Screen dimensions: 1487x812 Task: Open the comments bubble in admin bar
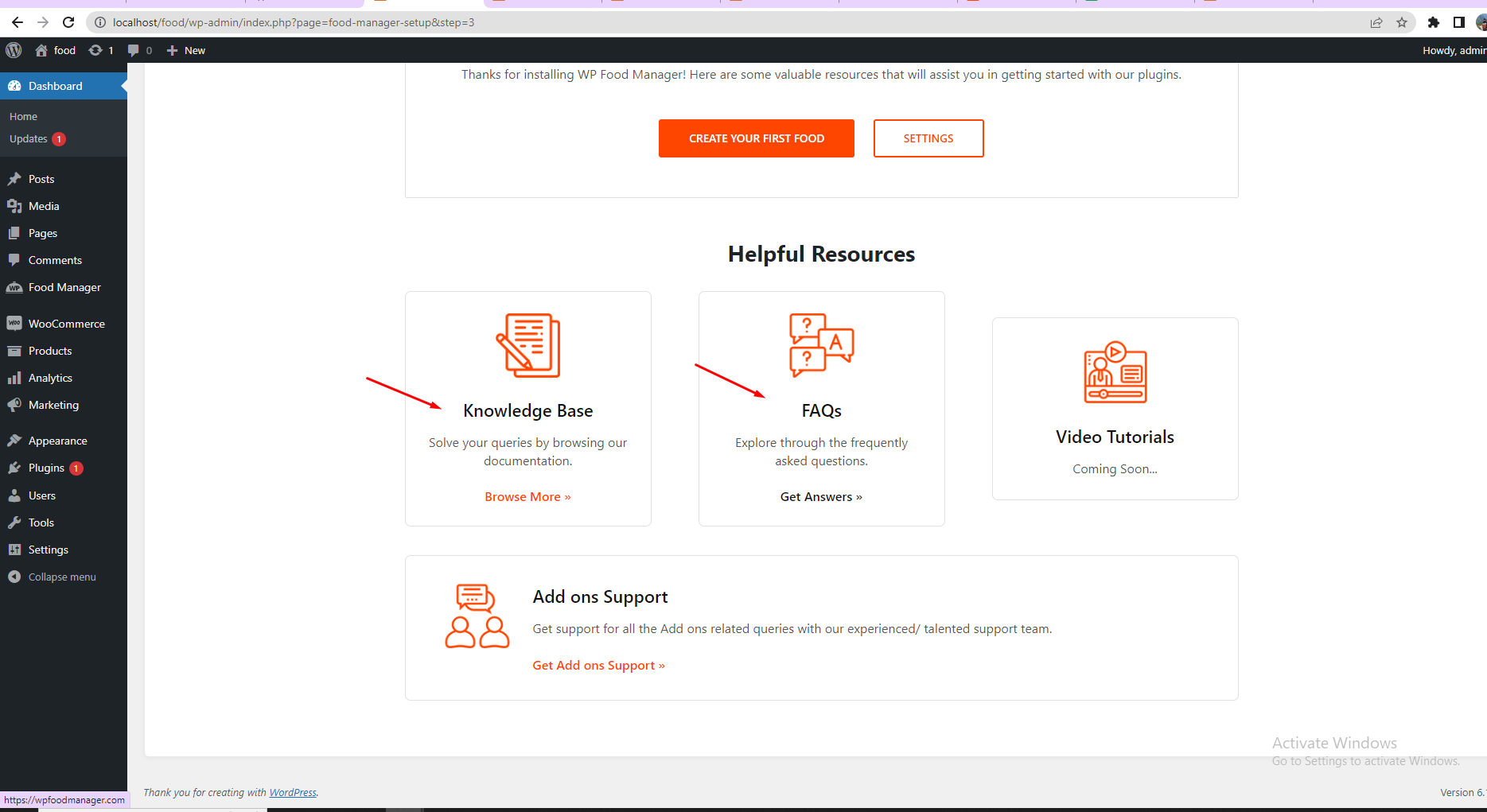133,50
